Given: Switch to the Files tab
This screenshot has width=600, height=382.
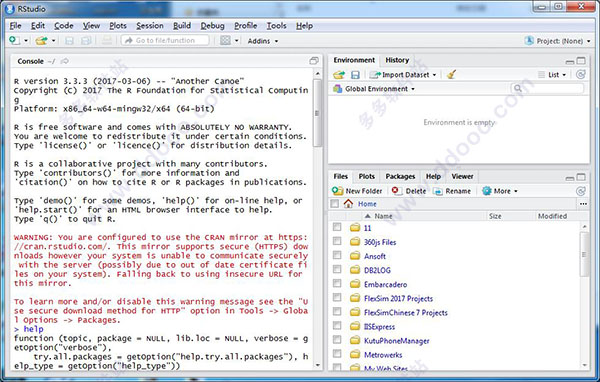Looking at the screenshot, I should click(340, 176).
